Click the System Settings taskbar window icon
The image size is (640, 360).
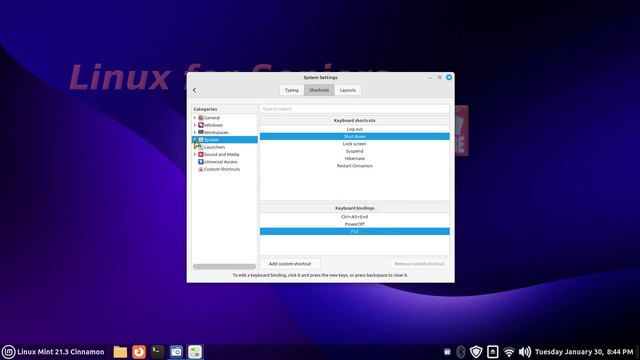tap(195, 351)
